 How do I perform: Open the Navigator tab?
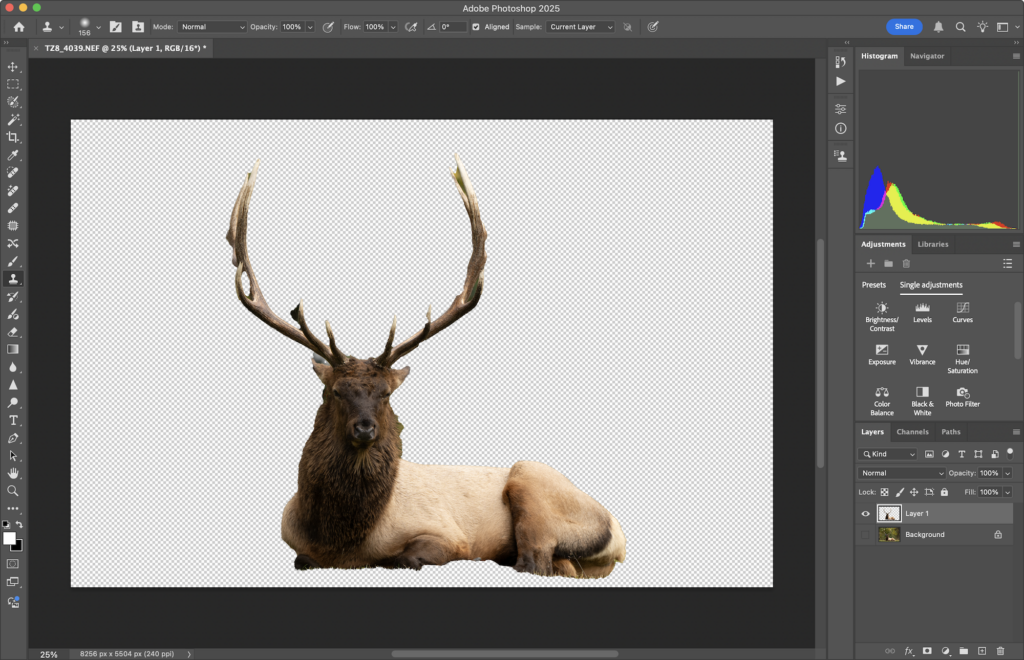pos(926,56)
